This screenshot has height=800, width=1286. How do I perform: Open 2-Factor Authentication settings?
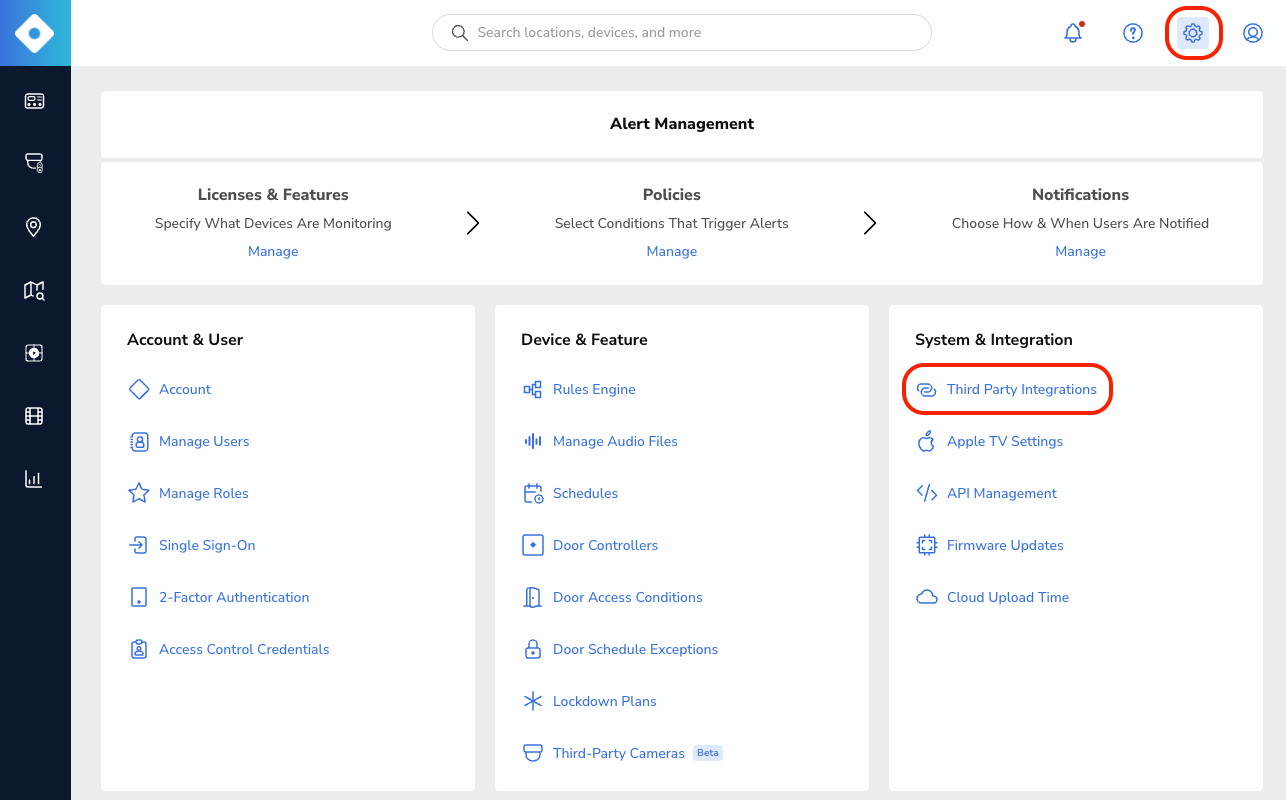(x=234, y=597)
